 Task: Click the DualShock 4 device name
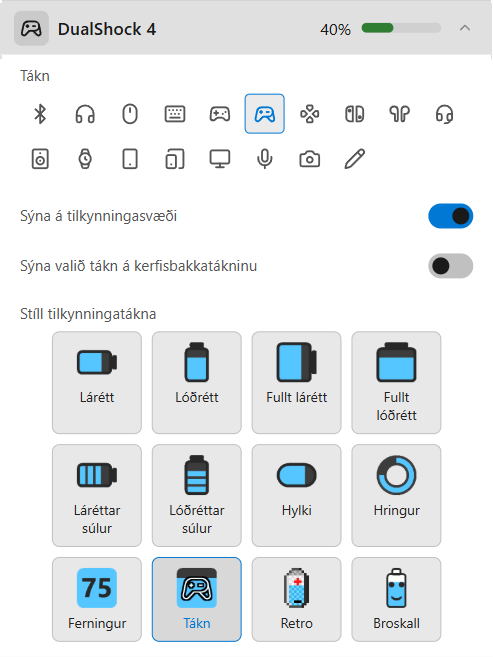tap(107, 29)
